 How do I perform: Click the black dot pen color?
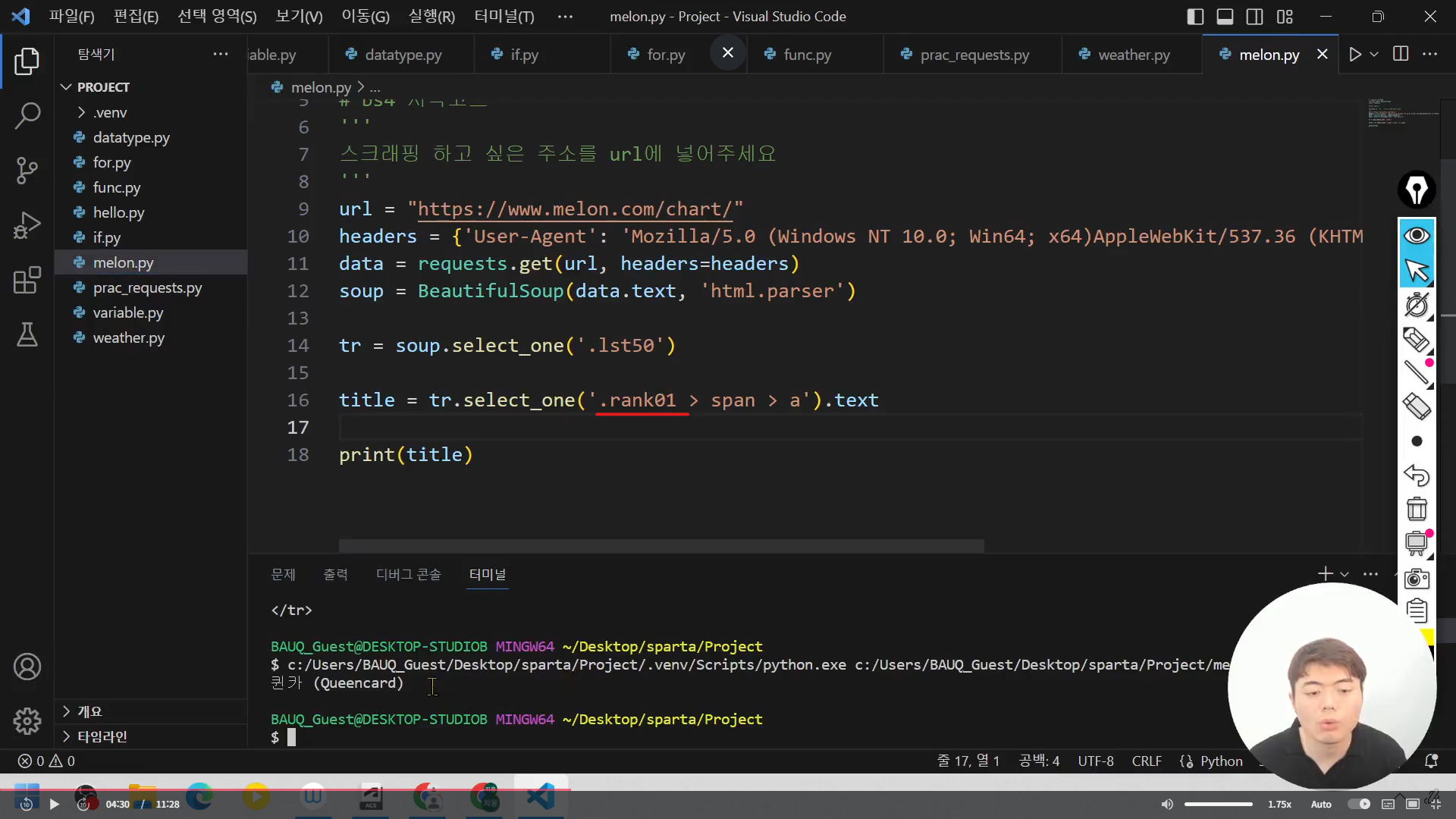1417,441
